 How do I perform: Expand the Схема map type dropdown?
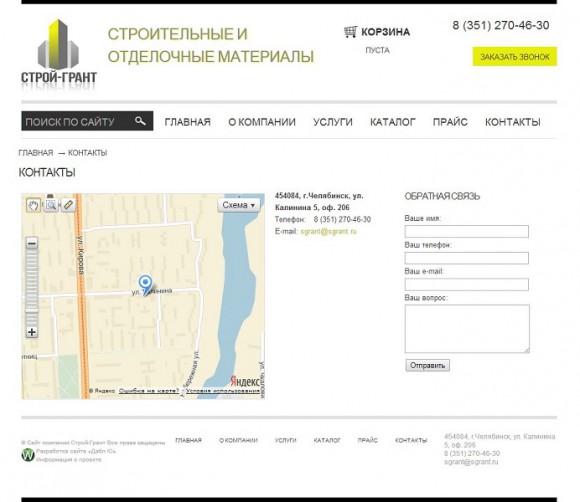tap(239, 205)
